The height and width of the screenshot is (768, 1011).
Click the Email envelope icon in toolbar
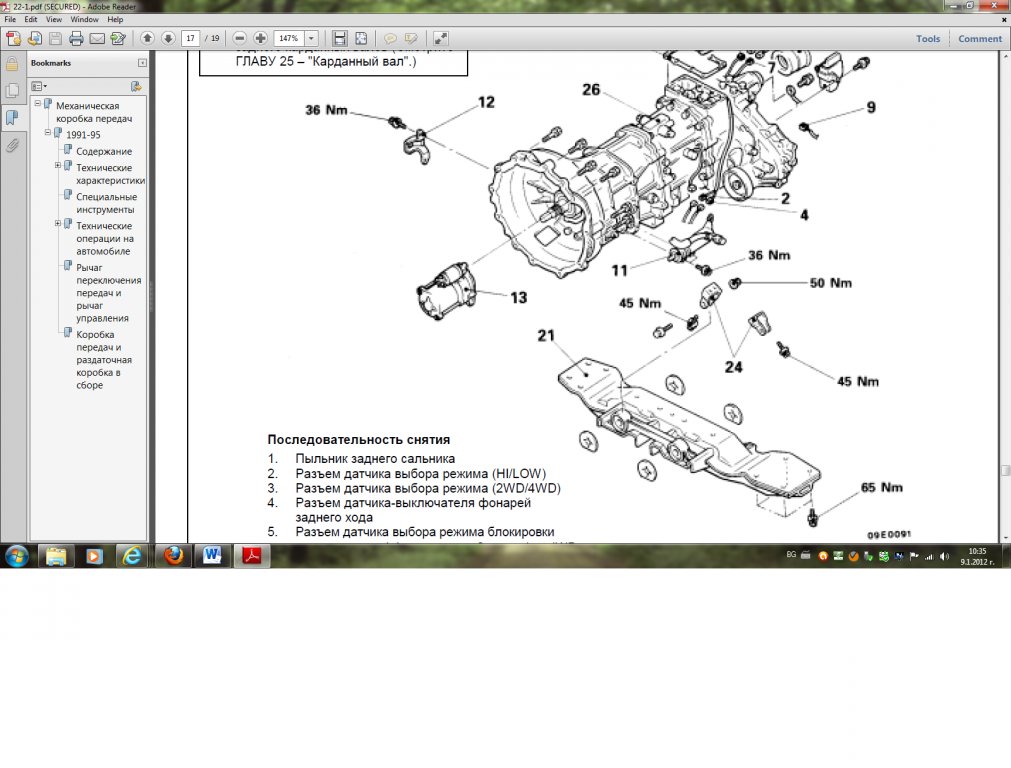click(x=97, y=39)
